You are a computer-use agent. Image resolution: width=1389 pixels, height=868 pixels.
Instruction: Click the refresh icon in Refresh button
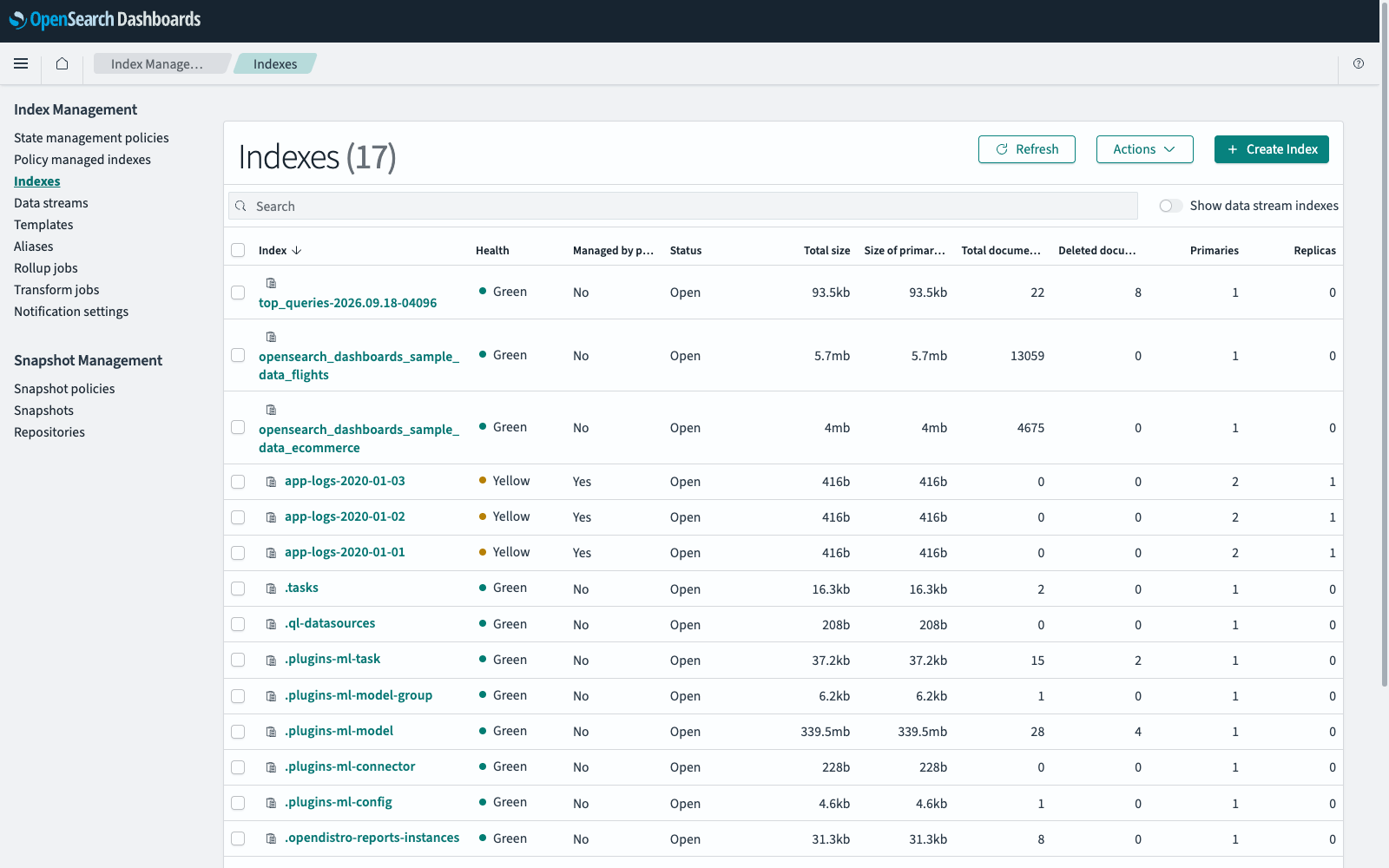pyautogui.click(x=1002, y=149)
